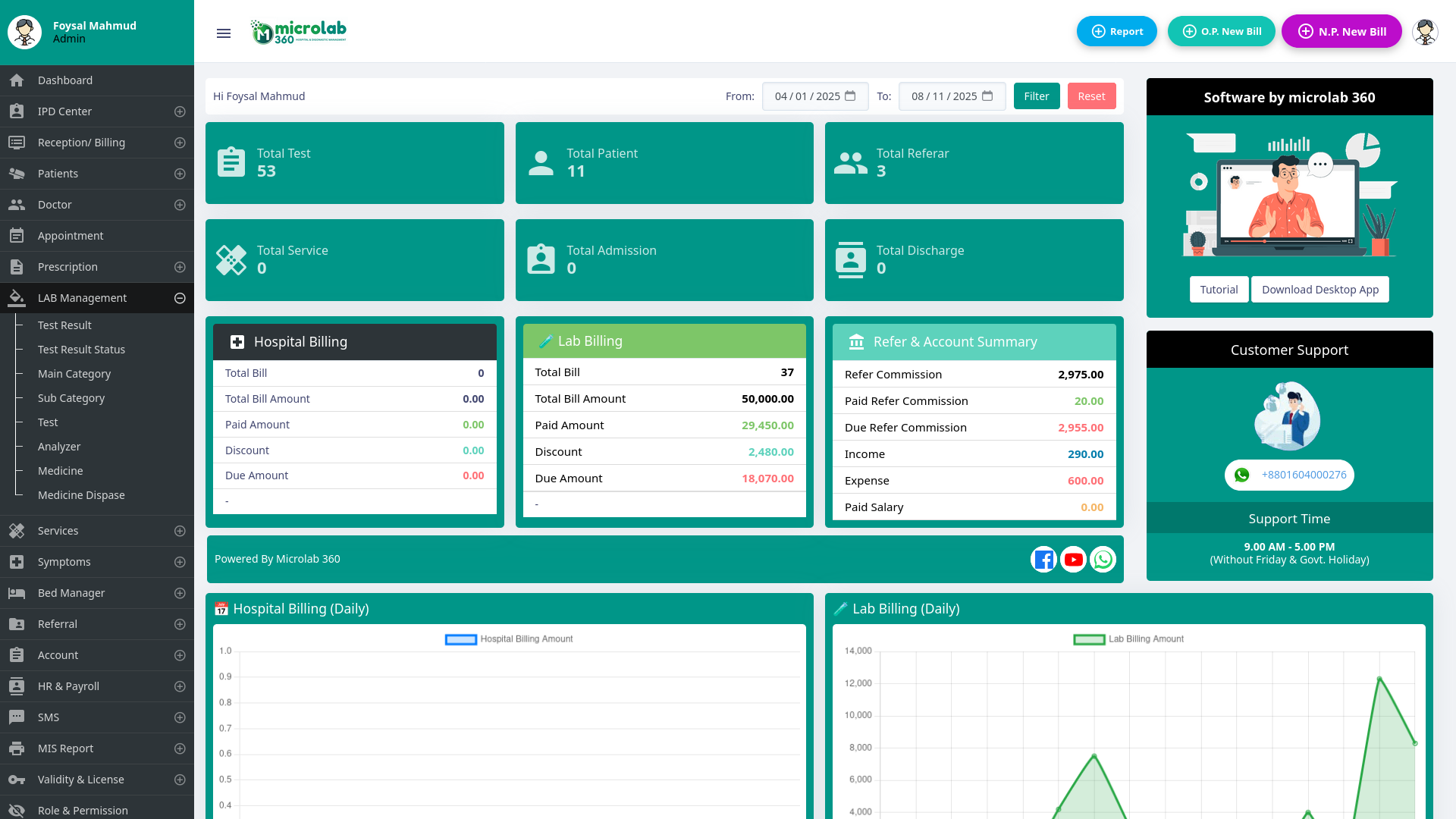Image resolution: width=1456 pixels, height=819 pixels.
Task: Open the Facebook icon in footer
Action: click(x=1043, y=560)
